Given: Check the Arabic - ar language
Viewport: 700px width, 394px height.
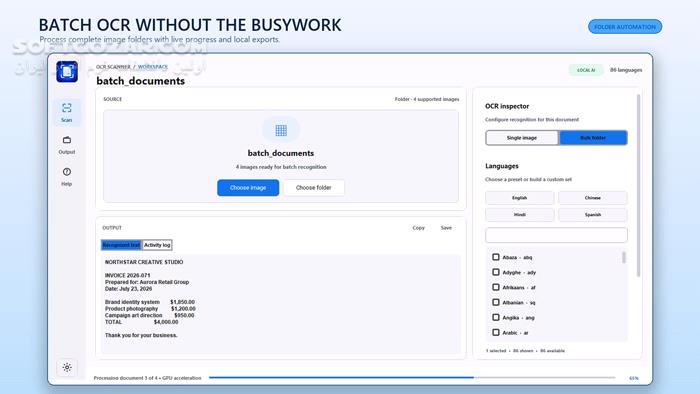Looking at the screenshot, I should click(496, 332).
